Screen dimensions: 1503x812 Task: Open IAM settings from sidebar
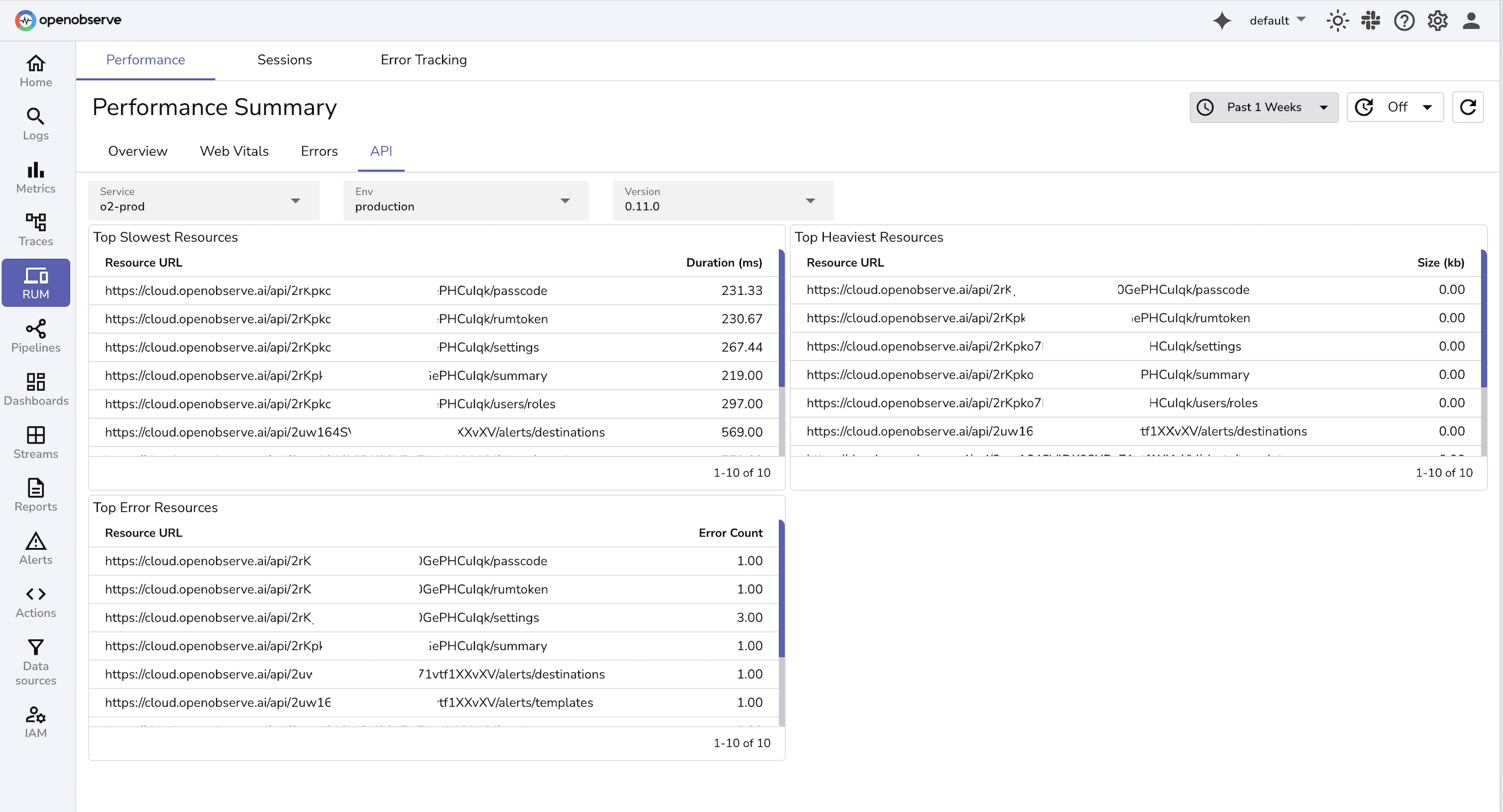(35, 722)
